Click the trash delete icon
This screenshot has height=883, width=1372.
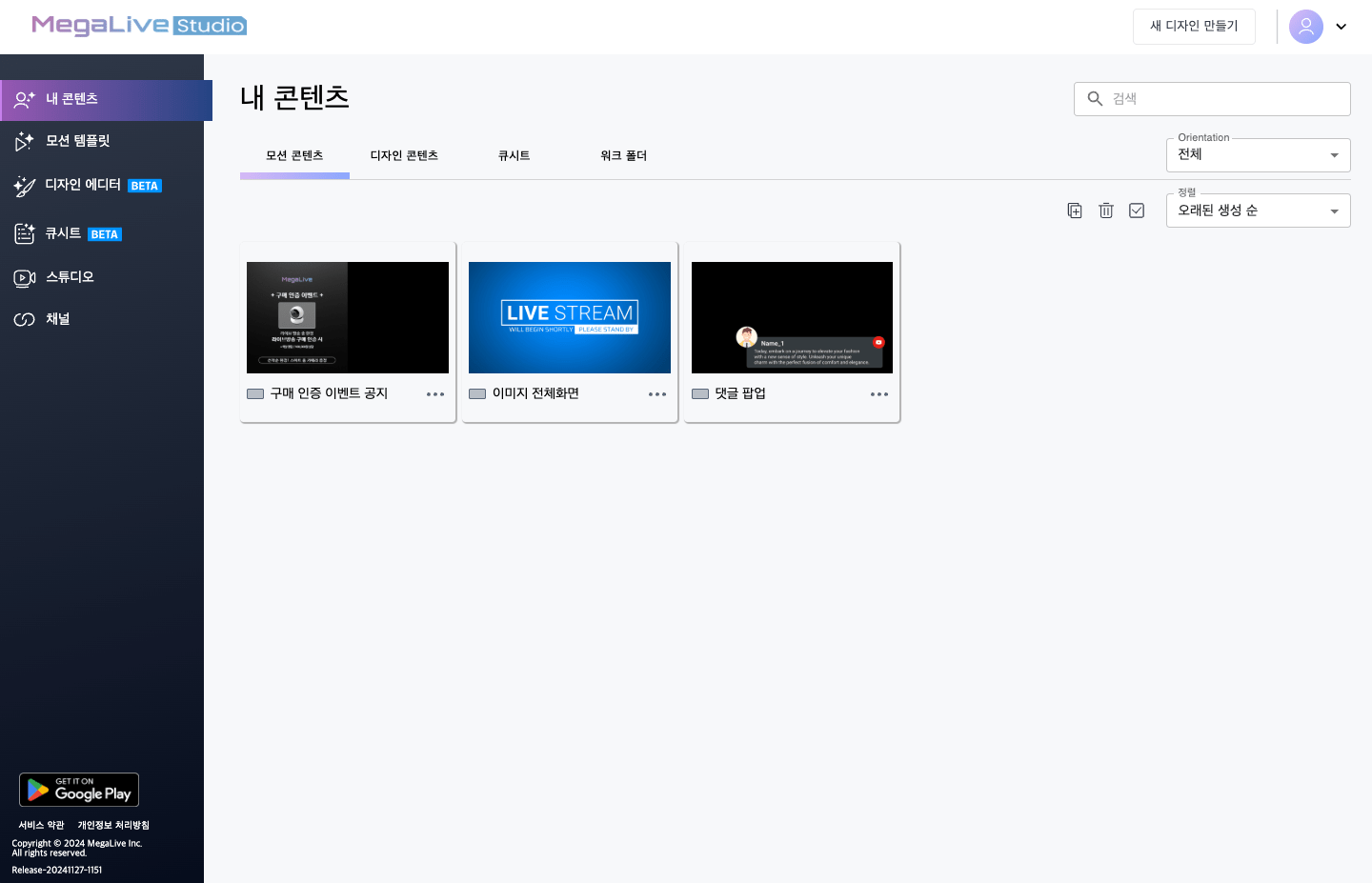point(1106,211)
